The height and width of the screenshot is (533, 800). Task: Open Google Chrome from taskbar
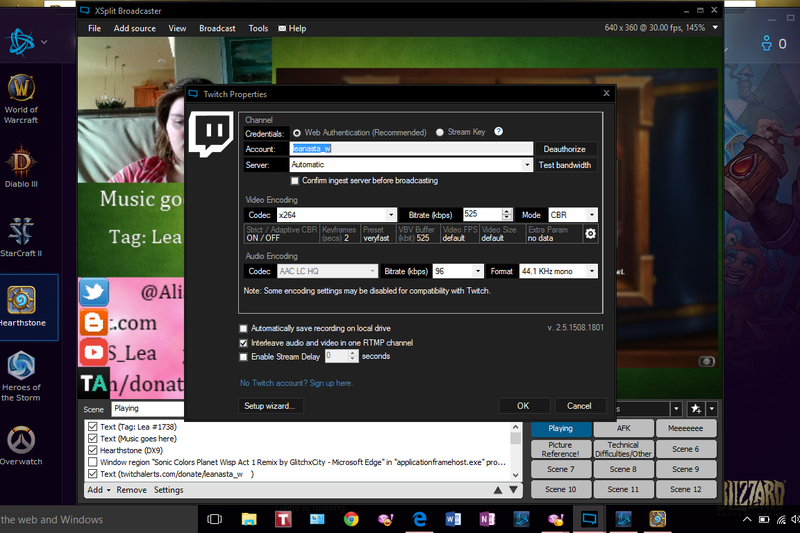point(351,519)
